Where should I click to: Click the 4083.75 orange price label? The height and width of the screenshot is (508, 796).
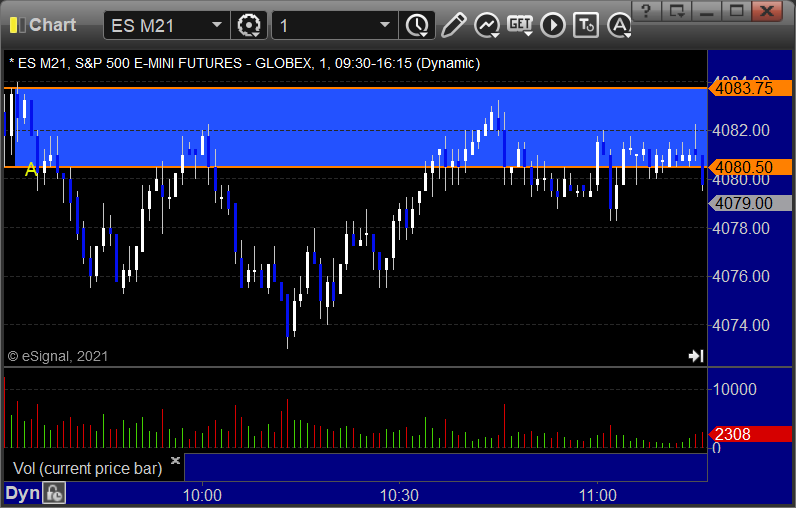tap(750, 88)
